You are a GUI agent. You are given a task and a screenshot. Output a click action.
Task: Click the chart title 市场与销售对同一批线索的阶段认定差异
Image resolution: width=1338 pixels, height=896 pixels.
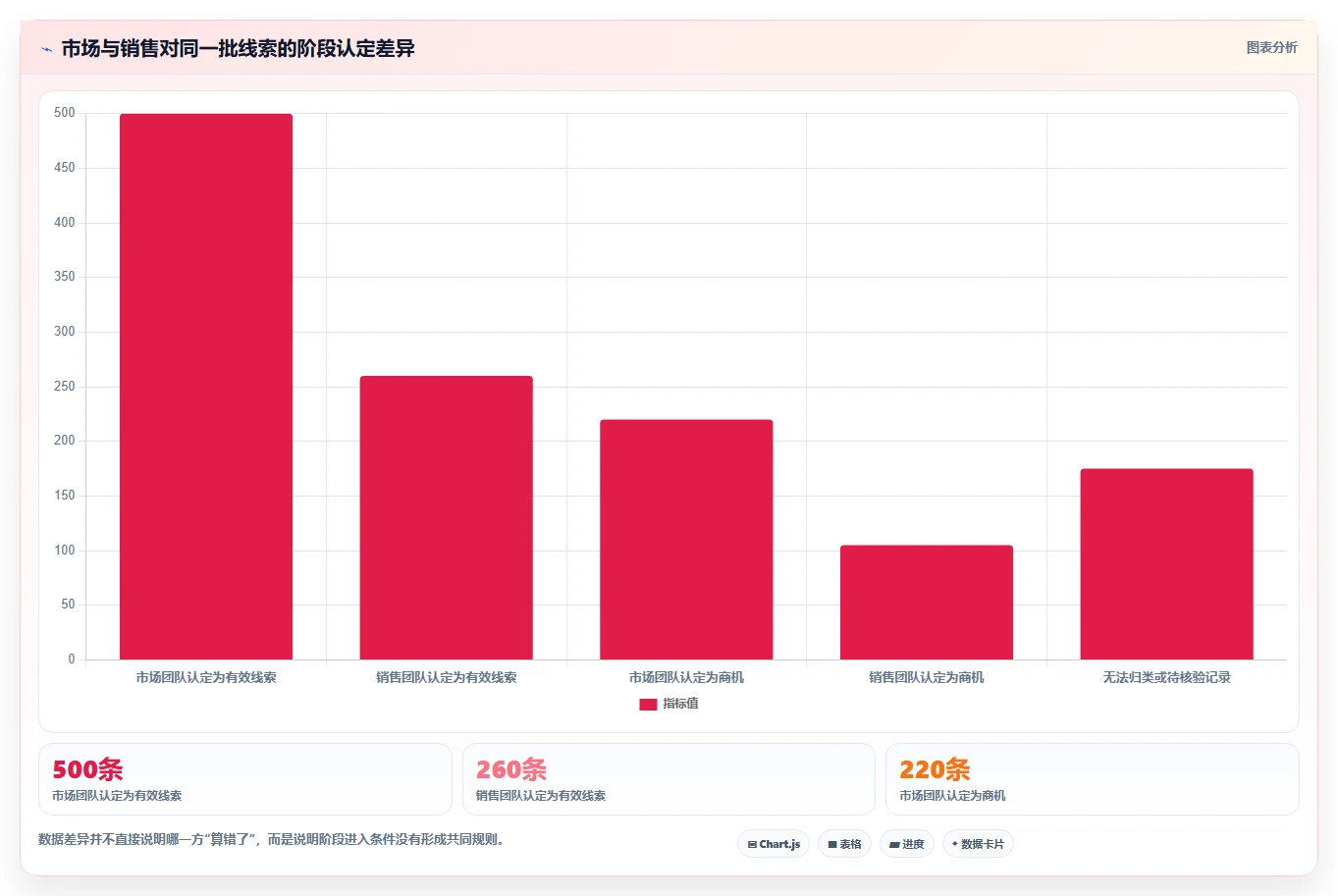pyautogui.click(x=238, y=48)
